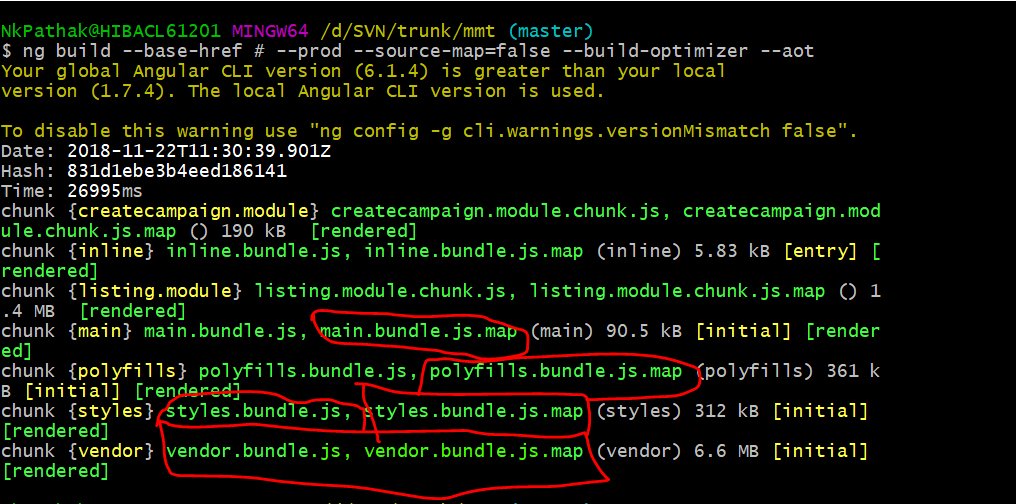Click the {polyfills} chunk name
Viewport: 1016px width, 504px height.
[127, 372]
